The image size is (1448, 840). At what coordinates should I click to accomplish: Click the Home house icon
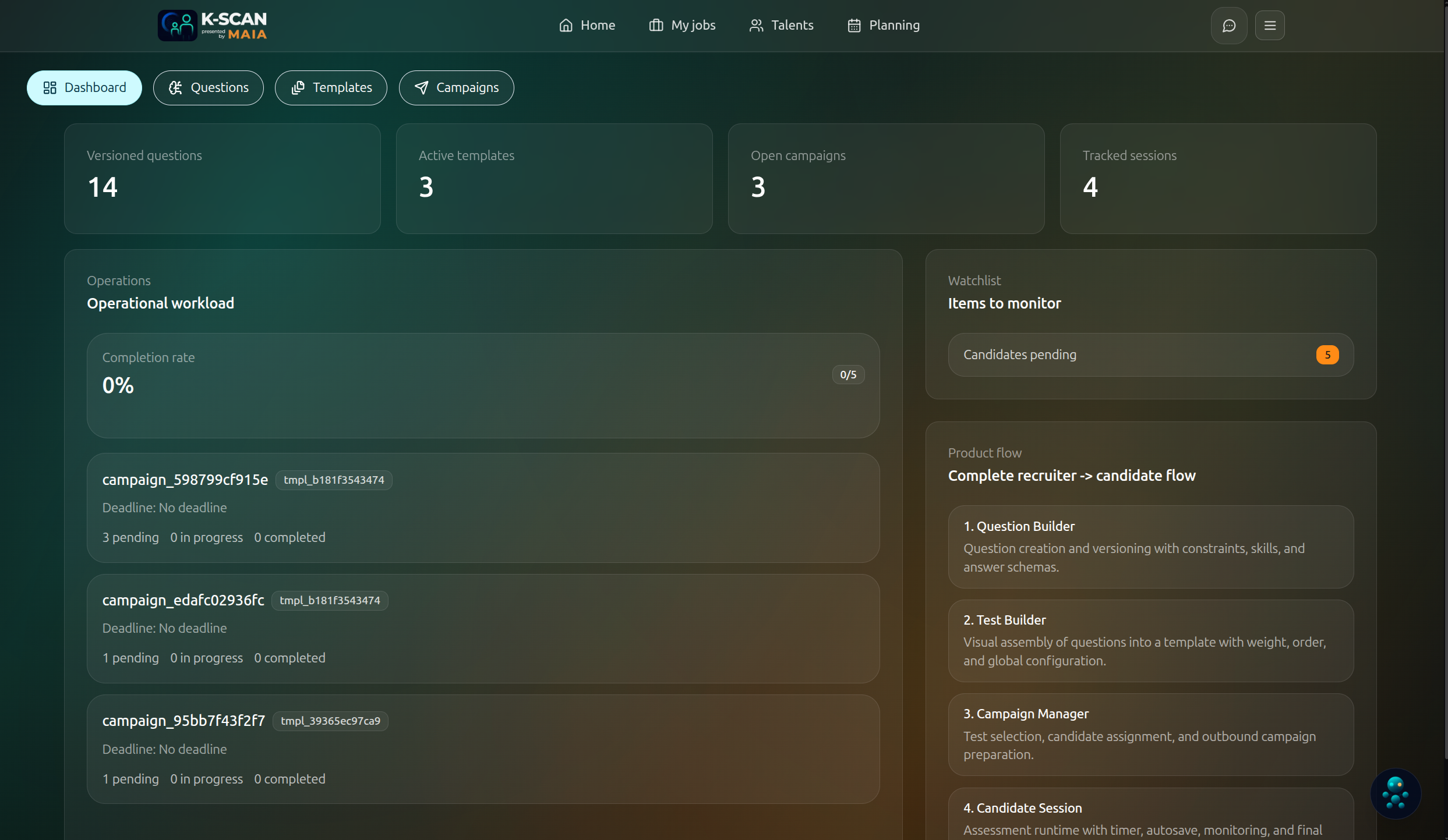point(566,26)
